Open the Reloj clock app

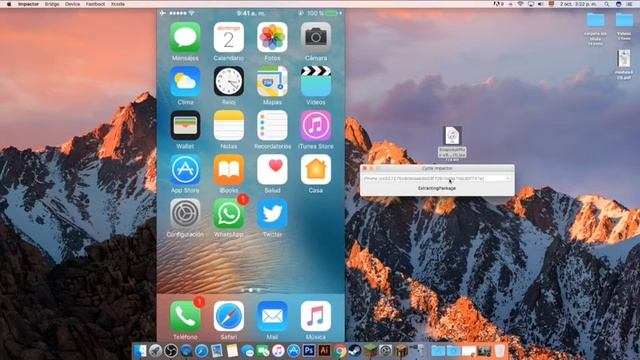[x=229, y=82]
